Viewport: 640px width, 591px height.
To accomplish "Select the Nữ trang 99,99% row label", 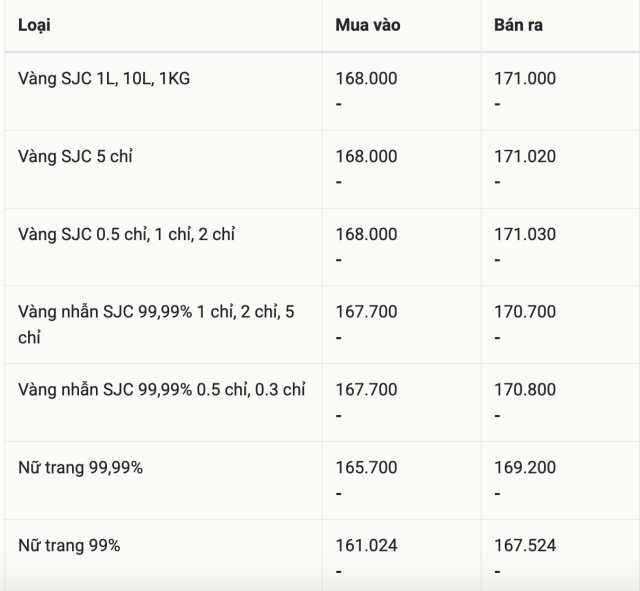I will point(81,467).
